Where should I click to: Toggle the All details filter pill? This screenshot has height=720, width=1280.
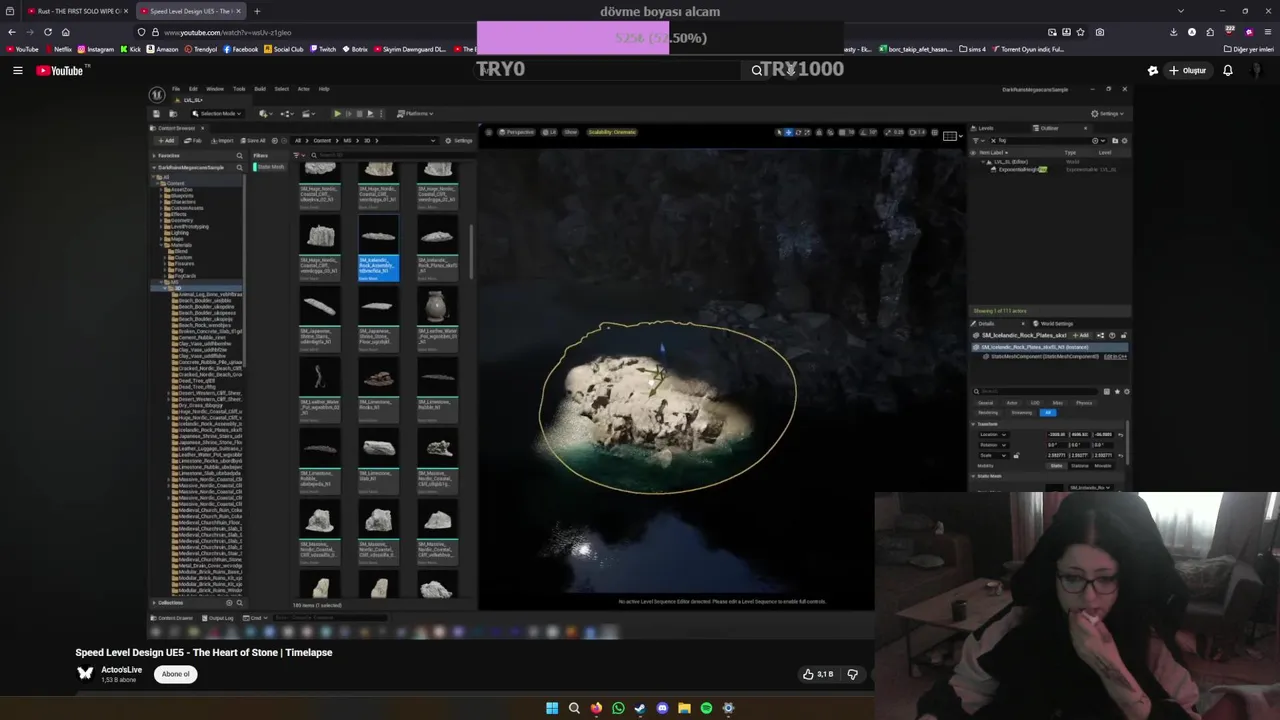1048,413
